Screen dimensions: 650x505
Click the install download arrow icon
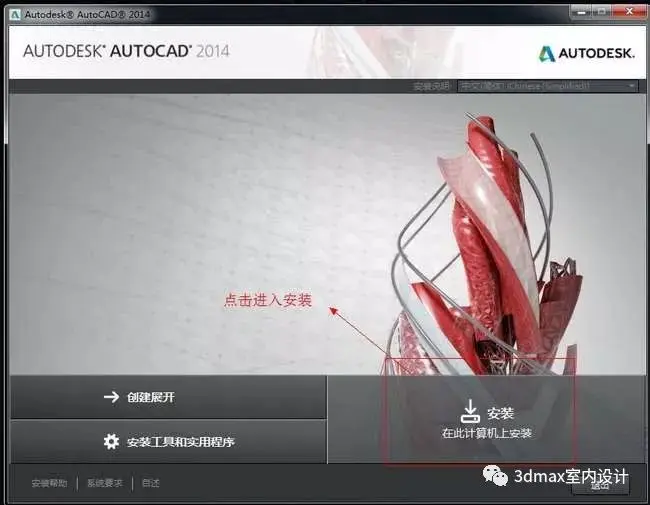point(471,411)
